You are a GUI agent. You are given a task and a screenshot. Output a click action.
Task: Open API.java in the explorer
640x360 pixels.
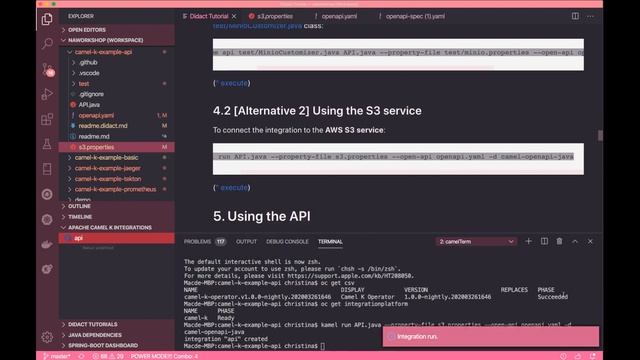point(117,105)
